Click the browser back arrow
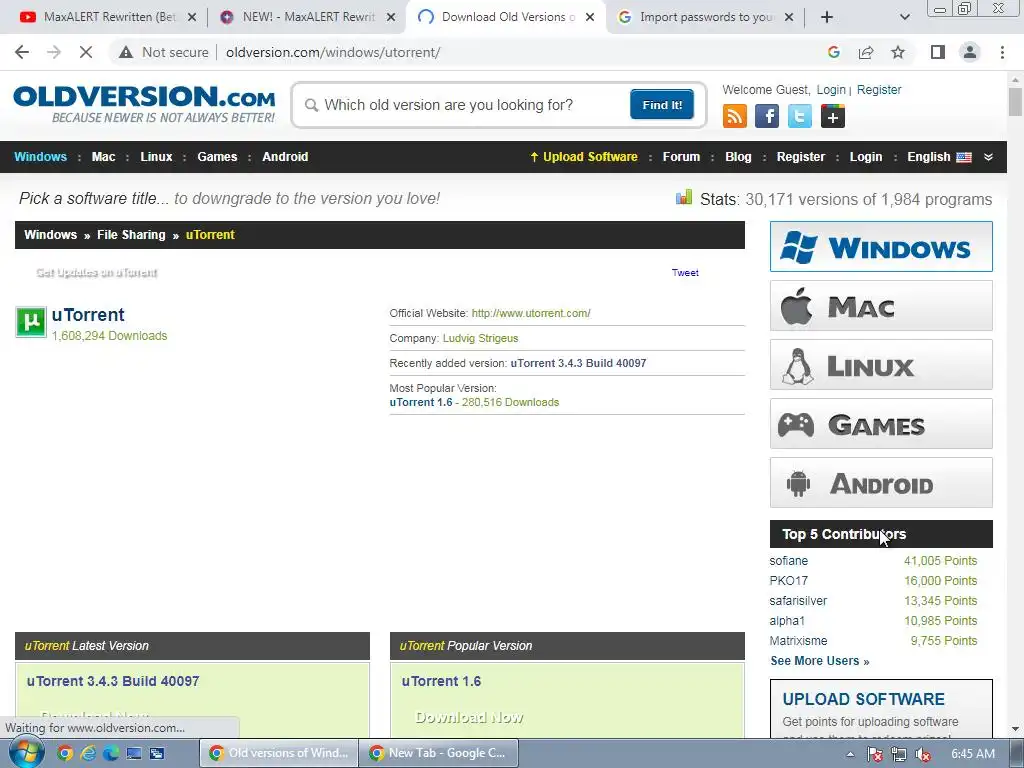The image size is (1024, 768). (22, 52)
